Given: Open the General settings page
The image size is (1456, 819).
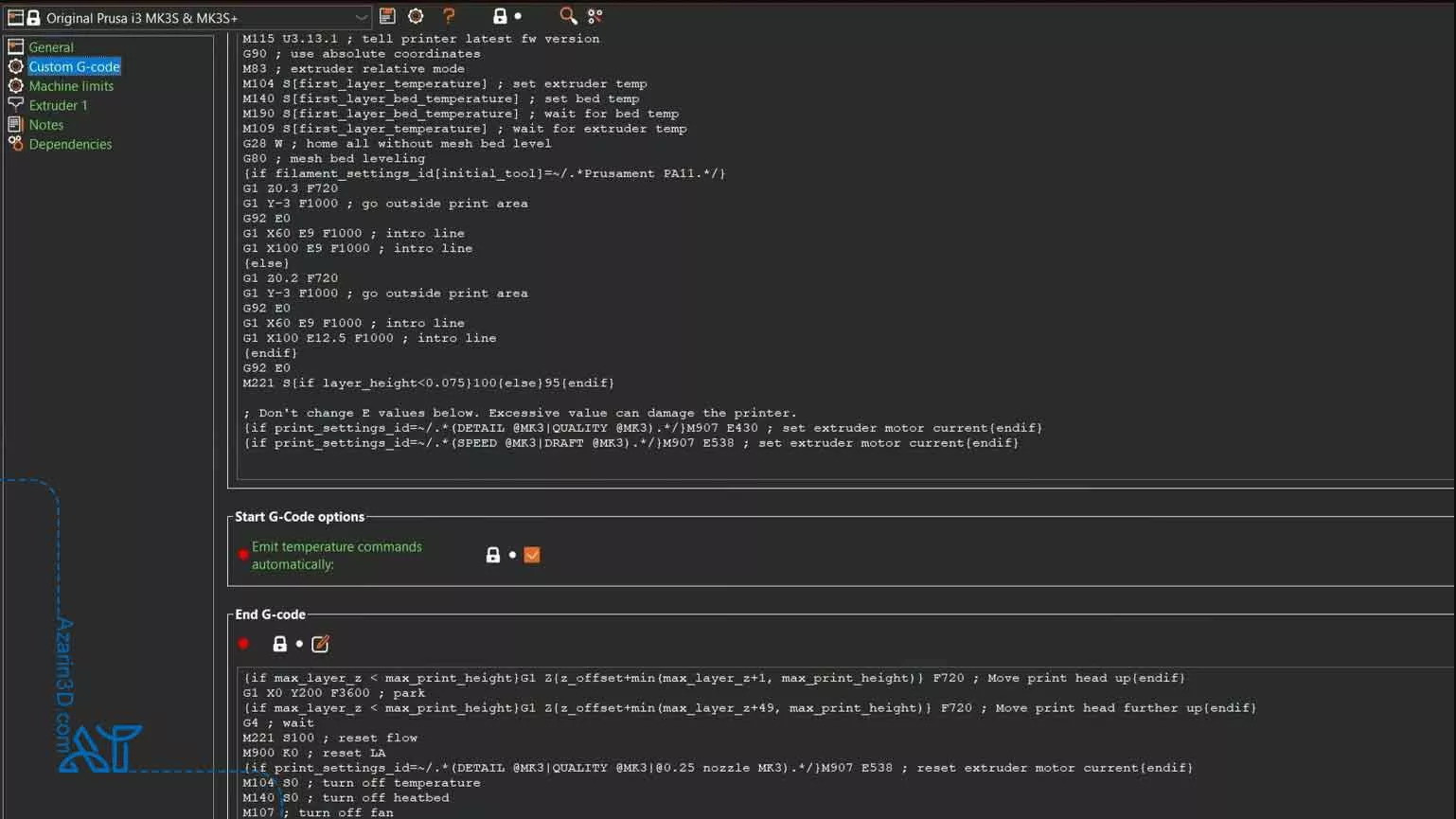Looking at the screenshot, I should click(51, 47).
